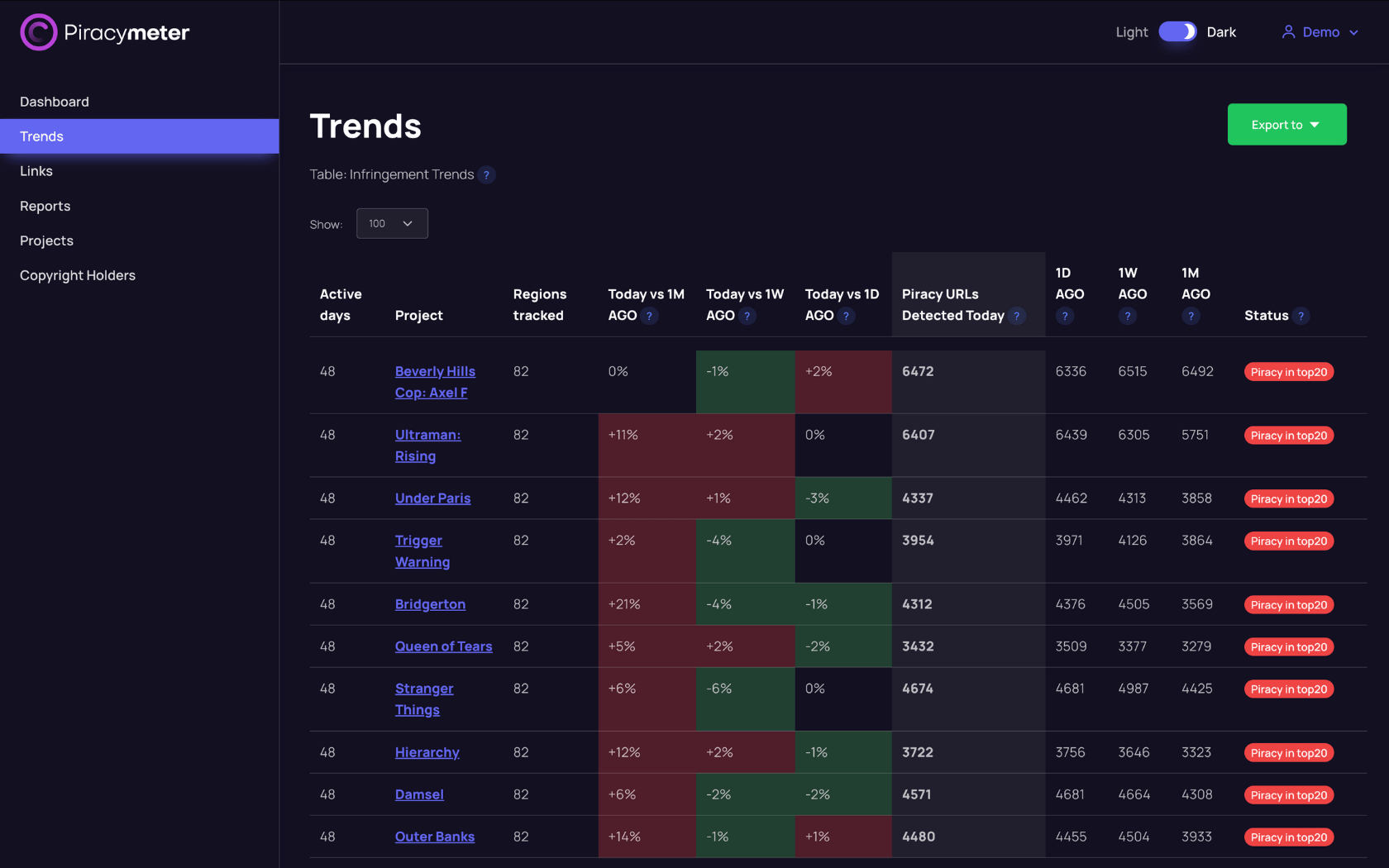
Task: Click the Piracymeter logo icon
Action: click(x=38, y=32)
